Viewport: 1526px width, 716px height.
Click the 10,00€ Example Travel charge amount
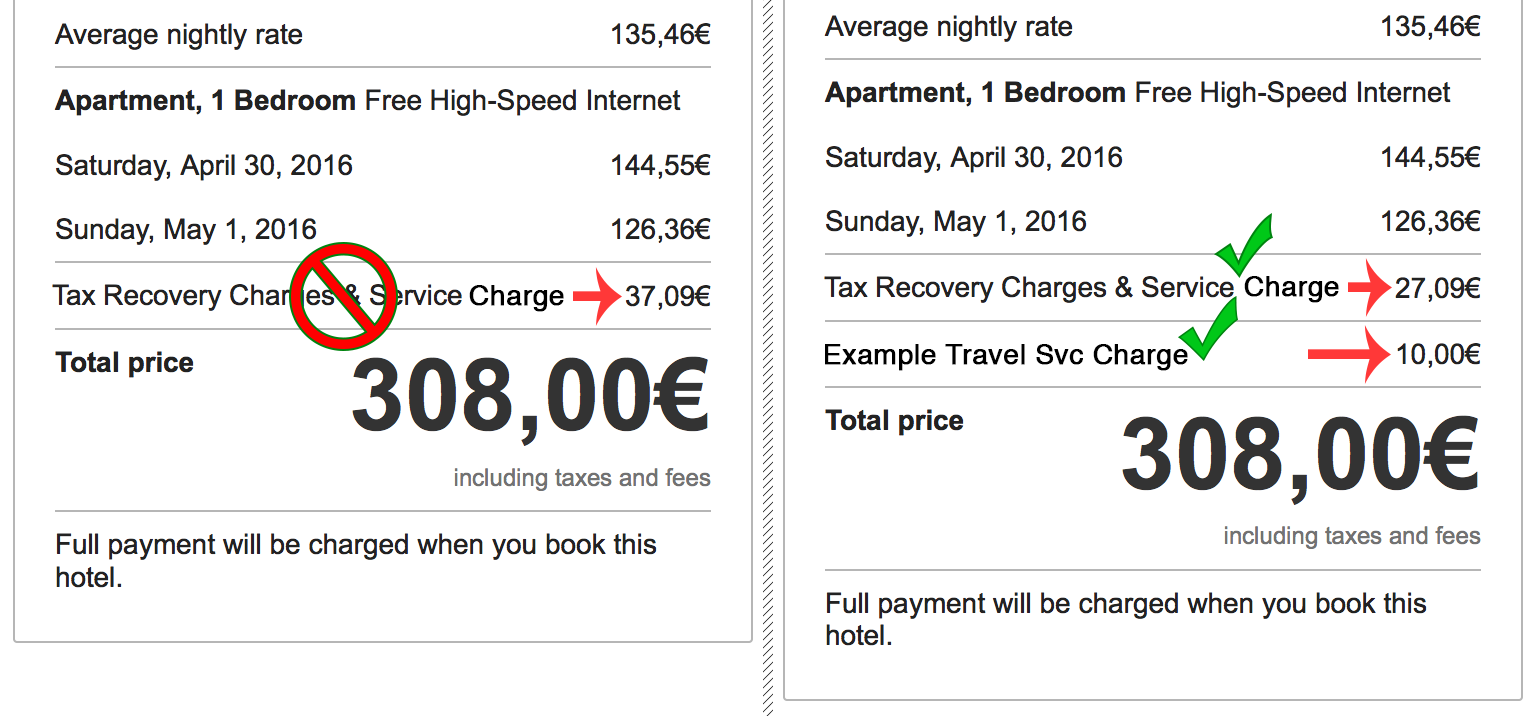[x=1438, y=354]
